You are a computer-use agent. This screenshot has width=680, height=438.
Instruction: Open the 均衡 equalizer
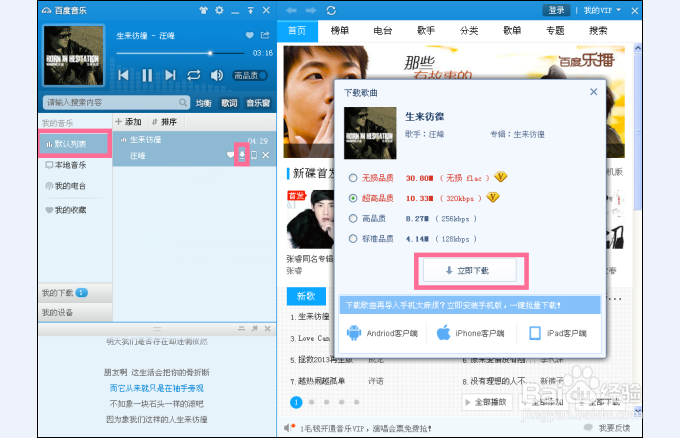(203, 103)
